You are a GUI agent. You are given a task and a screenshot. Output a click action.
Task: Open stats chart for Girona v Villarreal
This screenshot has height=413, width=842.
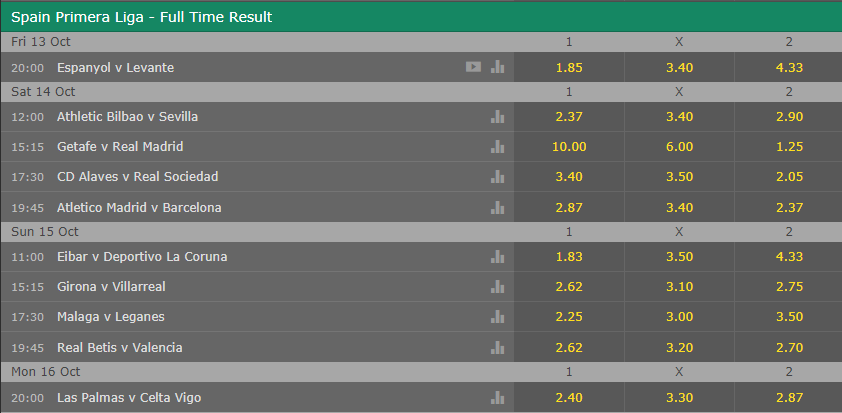497,287
